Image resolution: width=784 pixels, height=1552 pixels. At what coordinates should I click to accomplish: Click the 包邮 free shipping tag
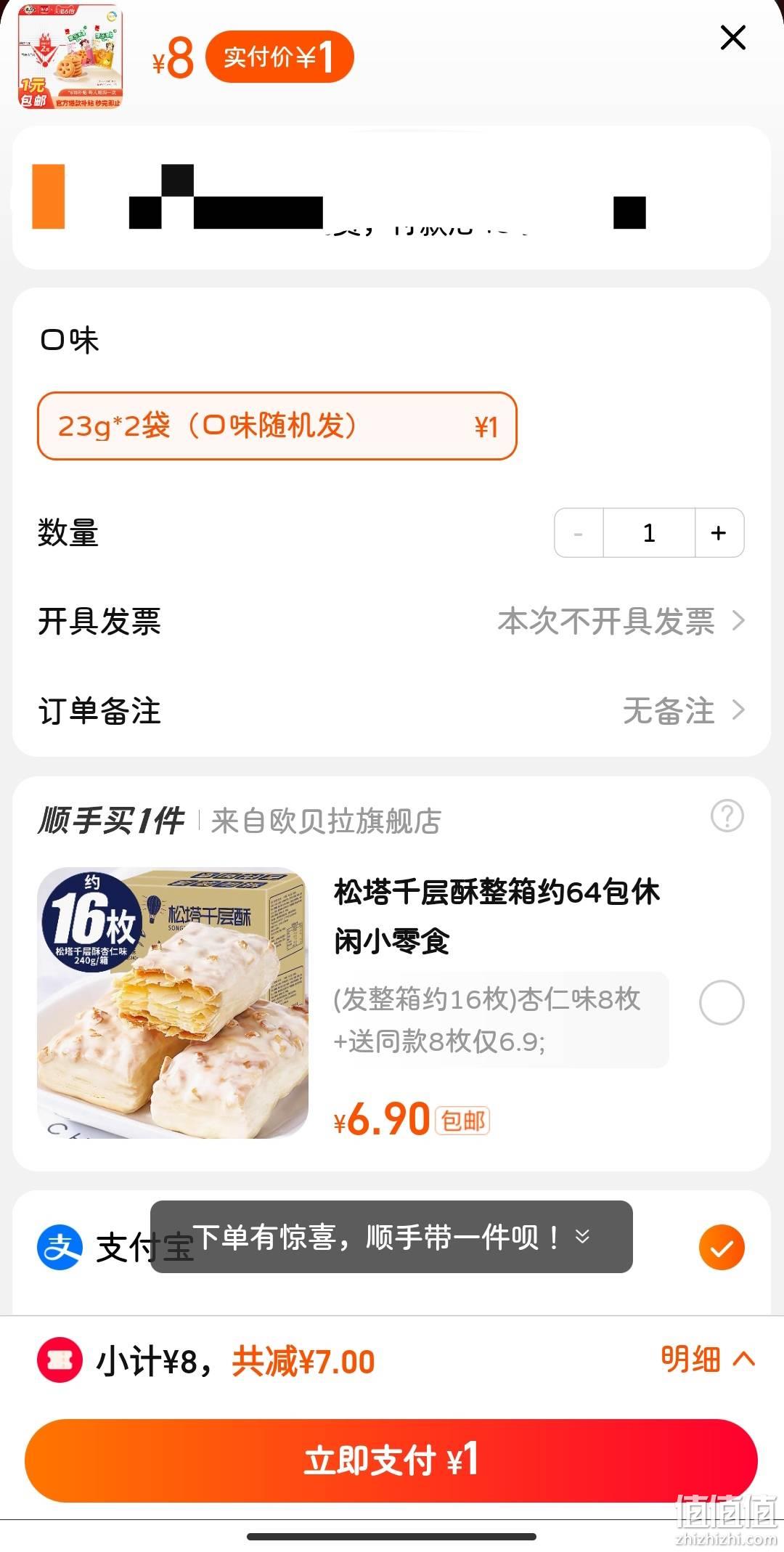(462, 1121)
